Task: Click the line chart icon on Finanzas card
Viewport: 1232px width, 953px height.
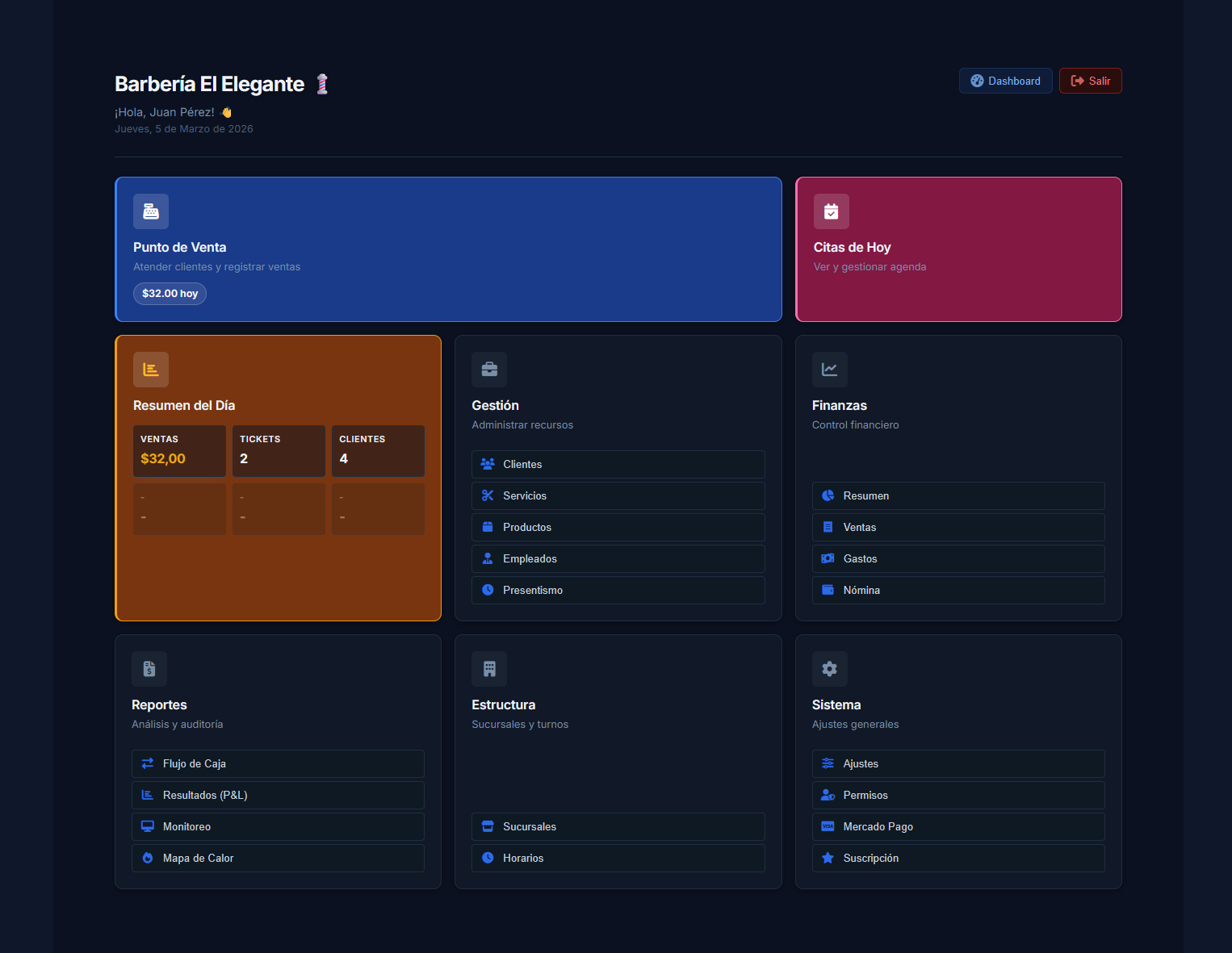Action: tap(830, 369)
